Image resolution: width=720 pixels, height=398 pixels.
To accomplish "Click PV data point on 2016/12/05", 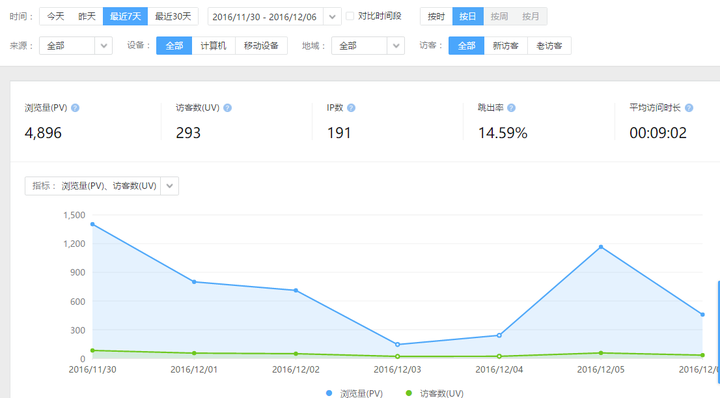I will tap(601, 247).
